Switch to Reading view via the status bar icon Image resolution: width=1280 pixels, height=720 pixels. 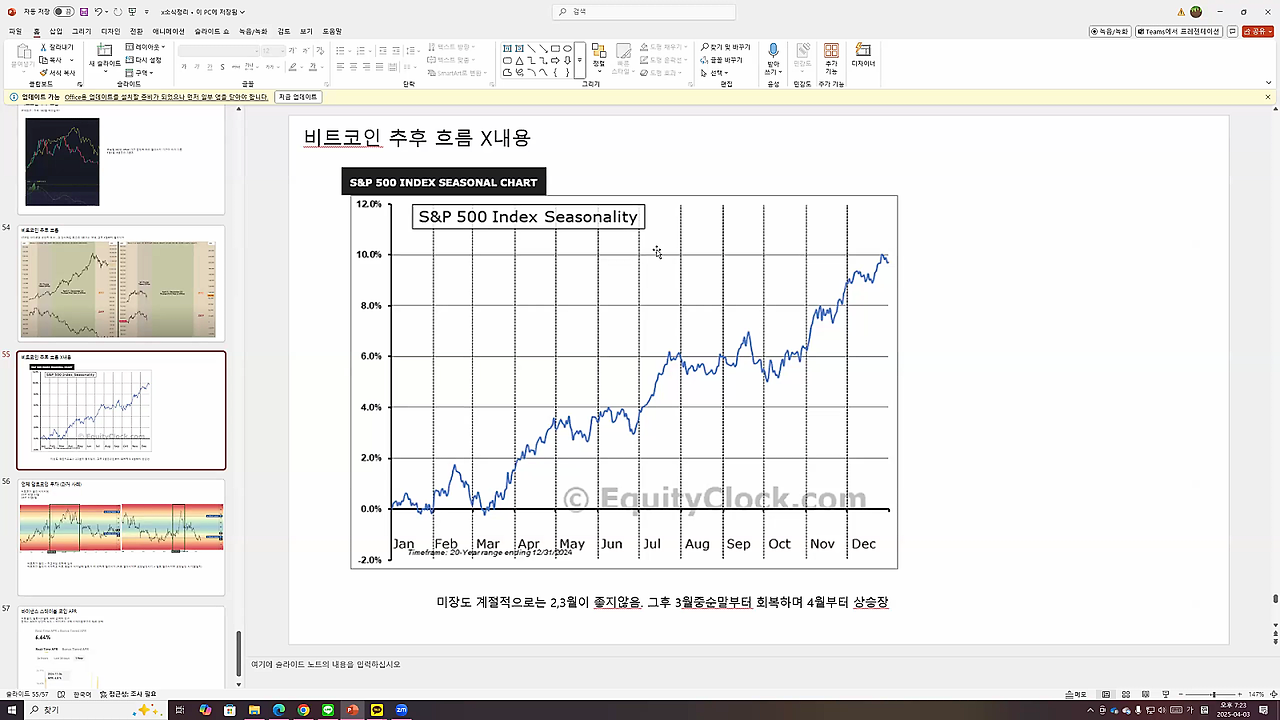1146,694
